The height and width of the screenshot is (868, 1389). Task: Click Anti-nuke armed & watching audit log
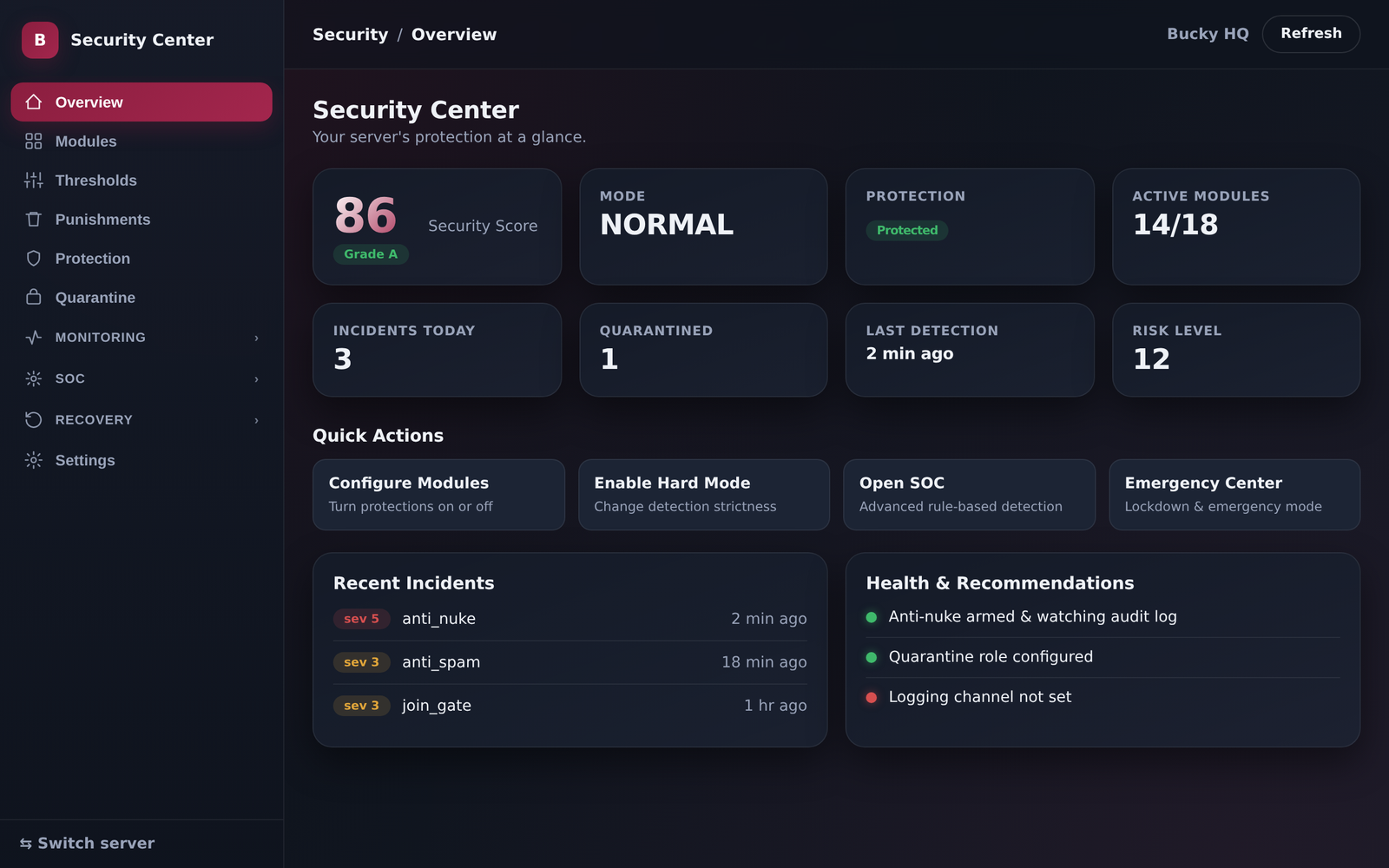point(1033,617)
